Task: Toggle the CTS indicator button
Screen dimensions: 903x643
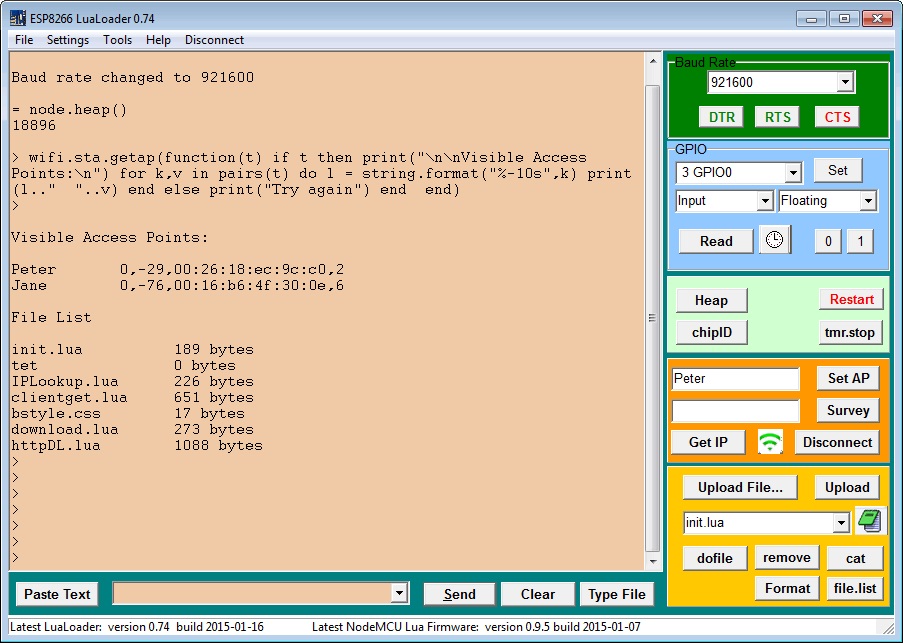Action: pos(837,117)
